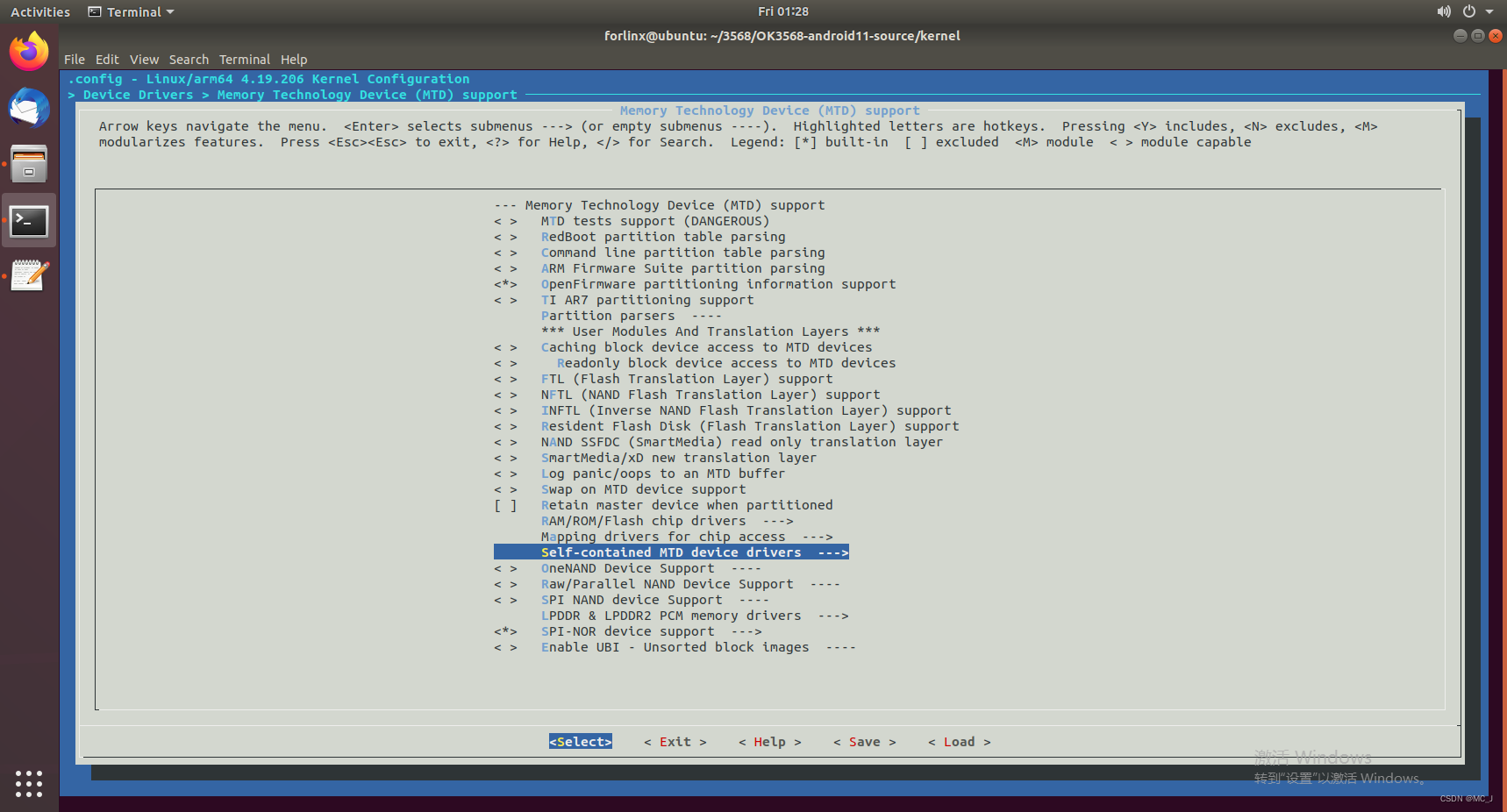This screenshot has width=1507, height=812.
Task: Toggle TI AR7 partitioning support
Action: pyautogui.click(x=624, y=300)
